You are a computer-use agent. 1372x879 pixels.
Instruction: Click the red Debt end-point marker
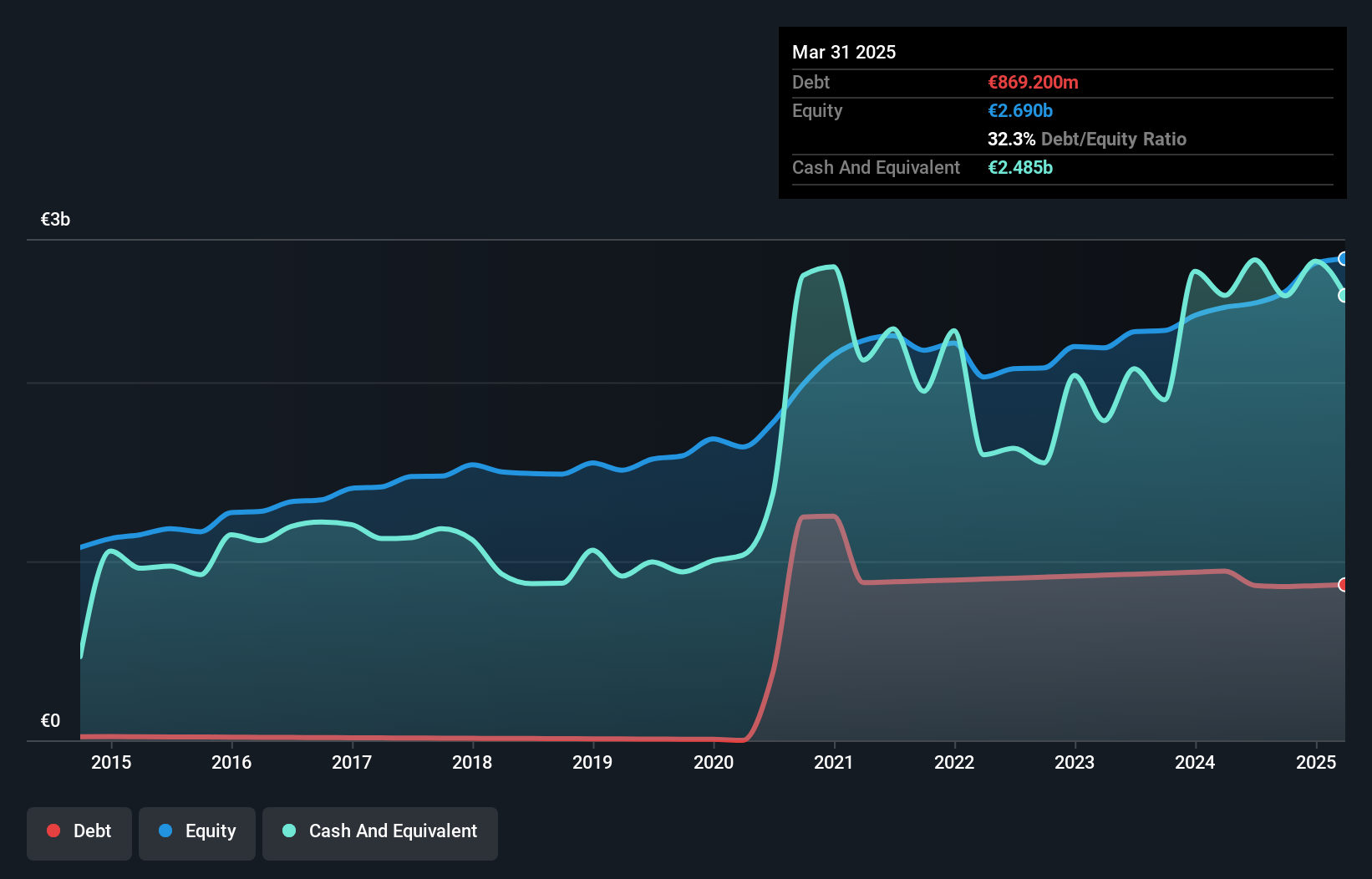(x=1343, y=585)
